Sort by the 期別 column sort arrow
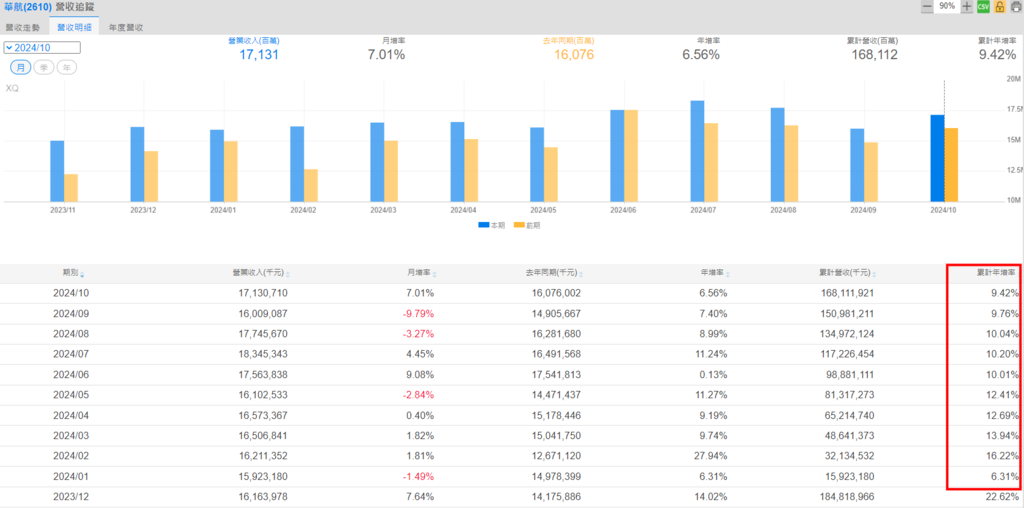This screenshot has width=1024, height=508. tap(82, 273)
